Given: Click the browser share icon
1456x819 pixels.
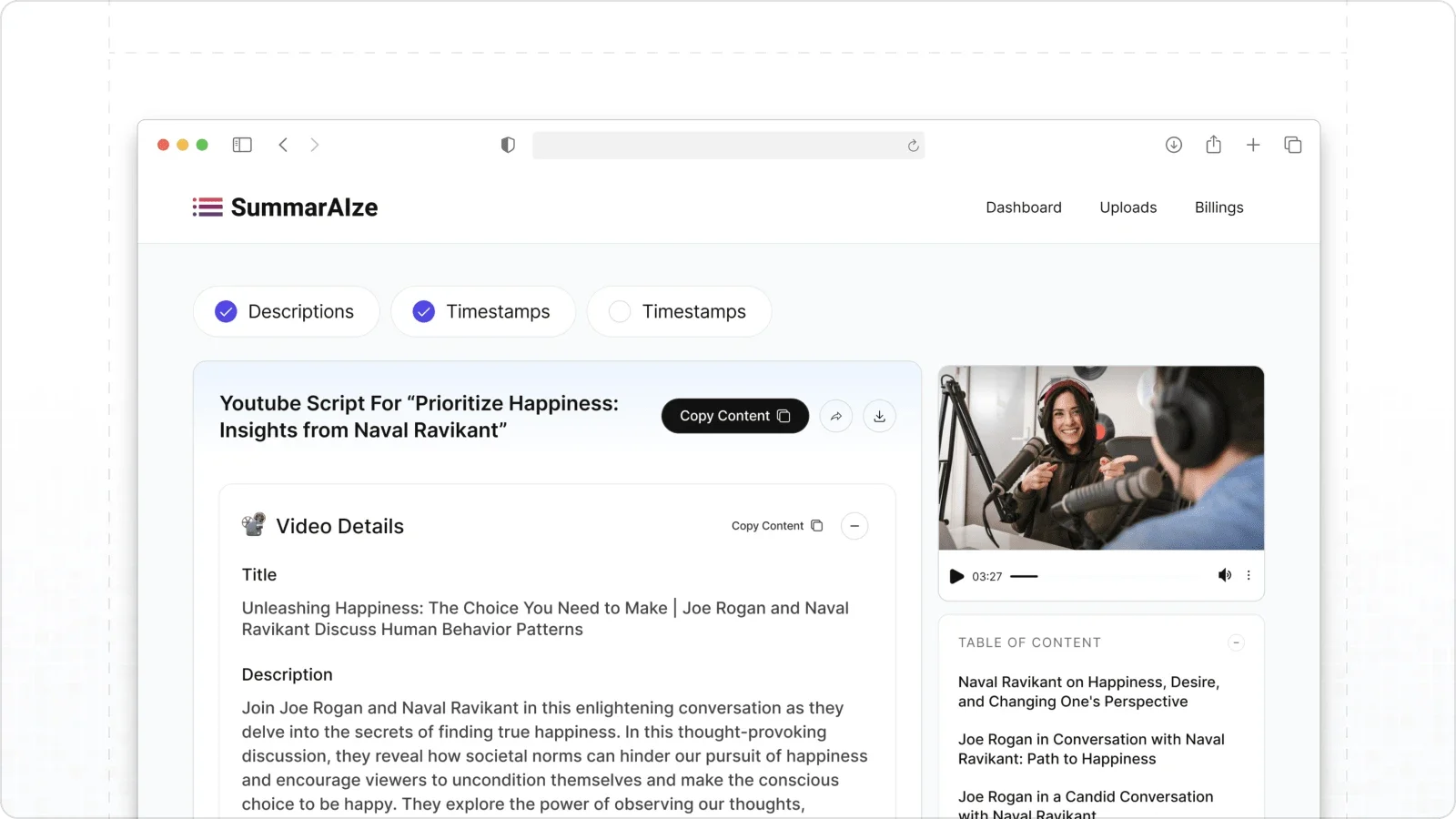Looking at the screenshot, I should click(1213, 144).
